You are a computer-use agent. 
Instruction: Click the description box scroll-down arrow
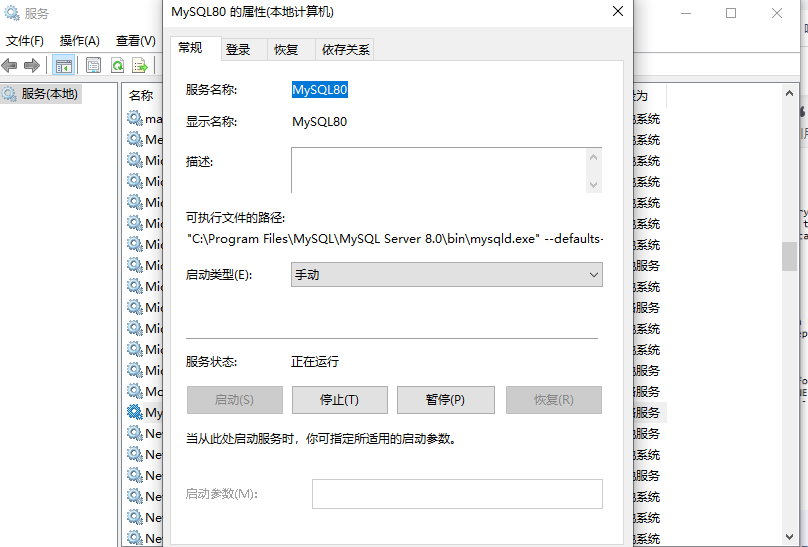point(594,184)
